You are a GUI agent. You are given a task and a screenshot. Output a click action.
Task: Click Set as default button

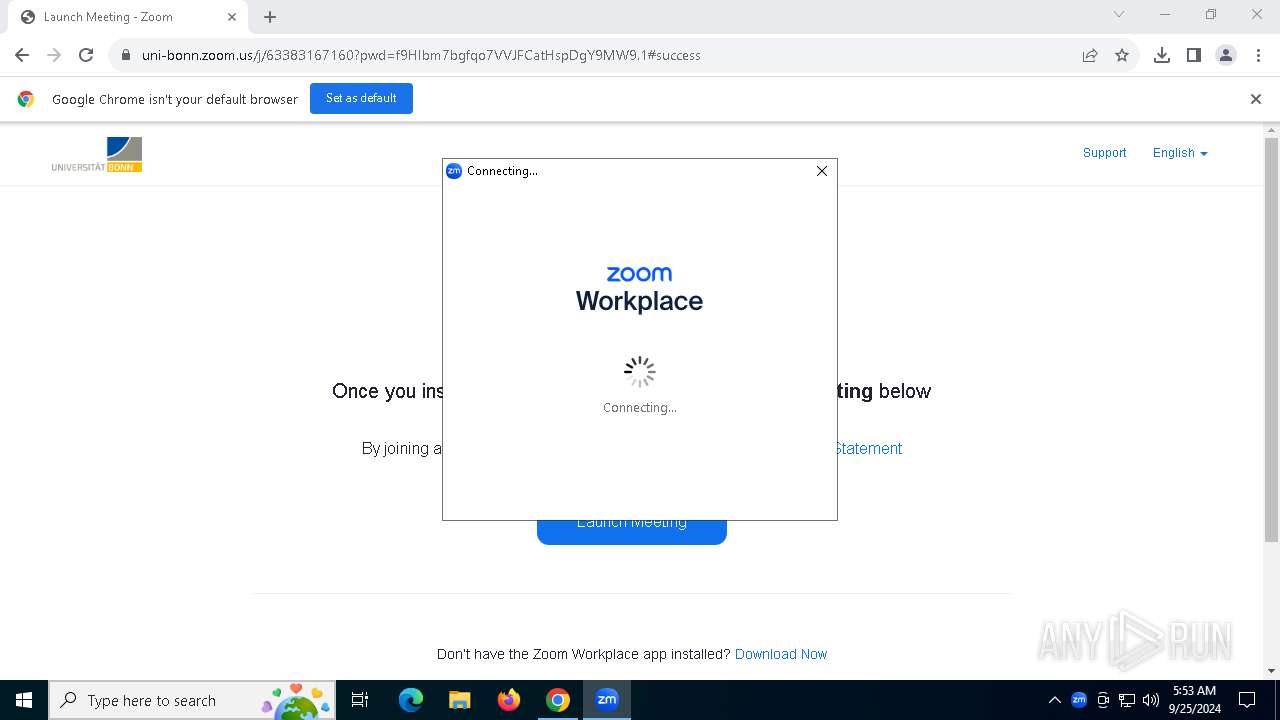pos(361,98)
